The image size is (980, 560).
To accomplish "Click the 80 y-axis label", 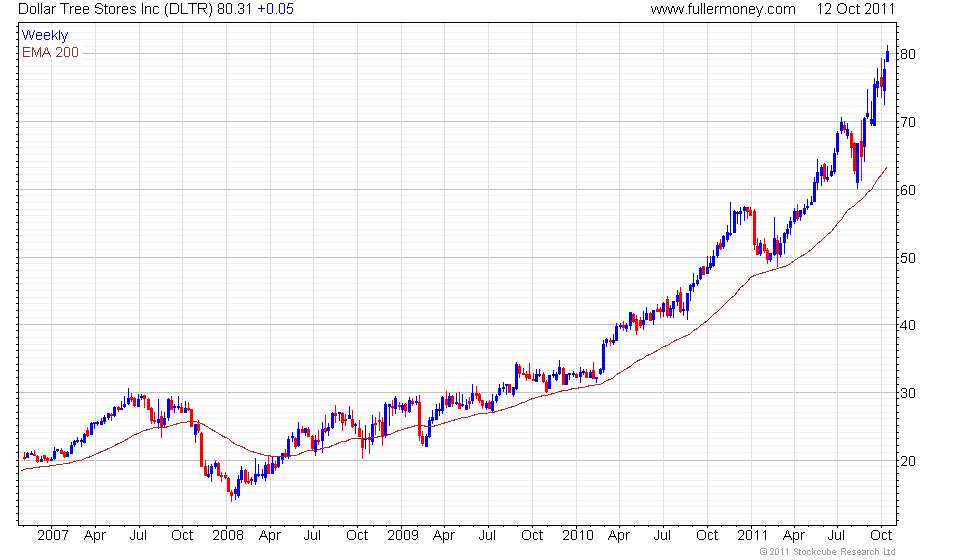I will [908, 54].
